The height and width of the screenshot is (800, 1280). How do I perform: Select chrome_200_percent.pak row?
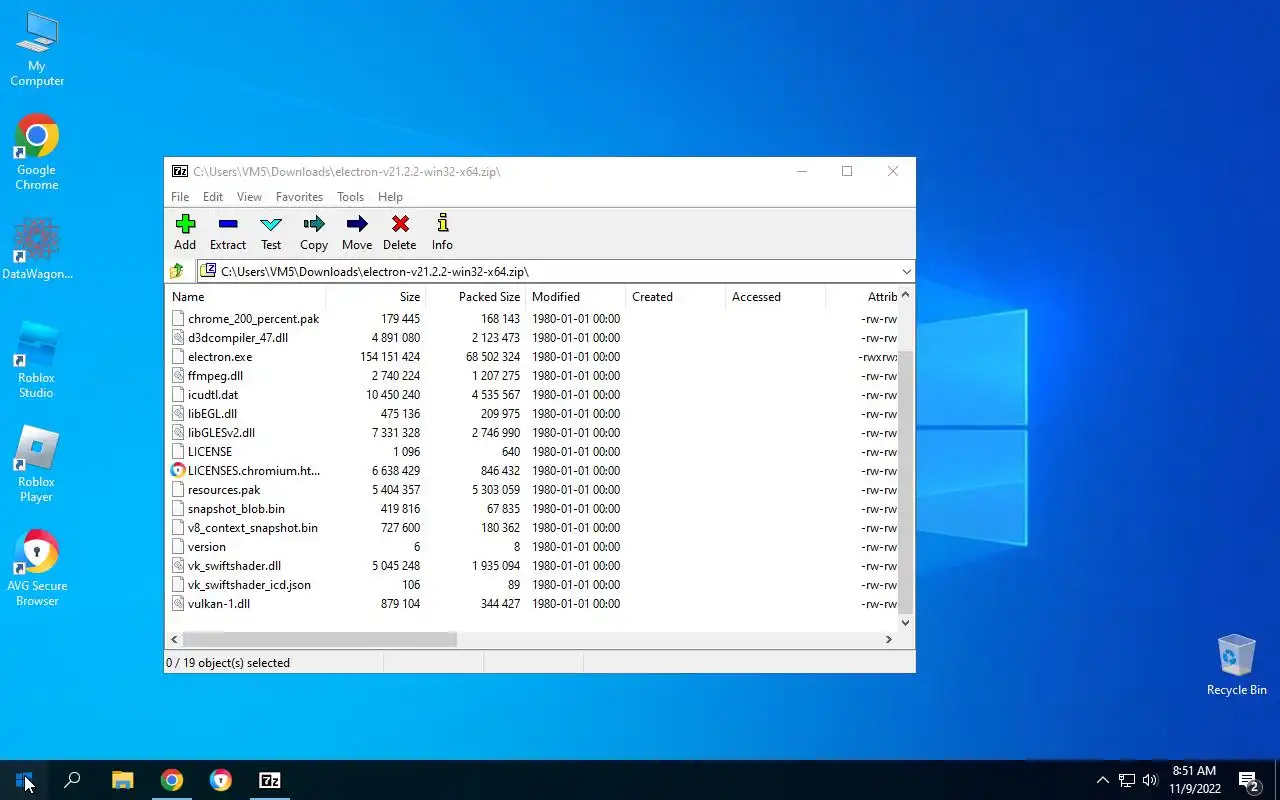coord(532,319)
